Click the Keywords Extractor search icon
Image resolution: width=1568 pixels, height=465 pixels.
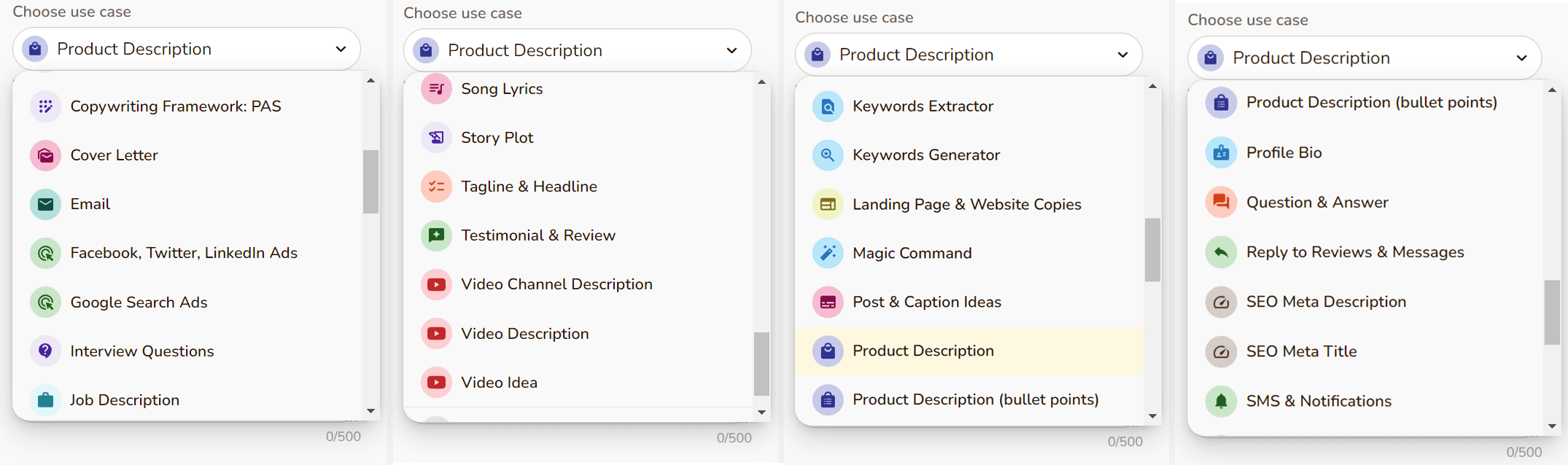coord(828,106)
